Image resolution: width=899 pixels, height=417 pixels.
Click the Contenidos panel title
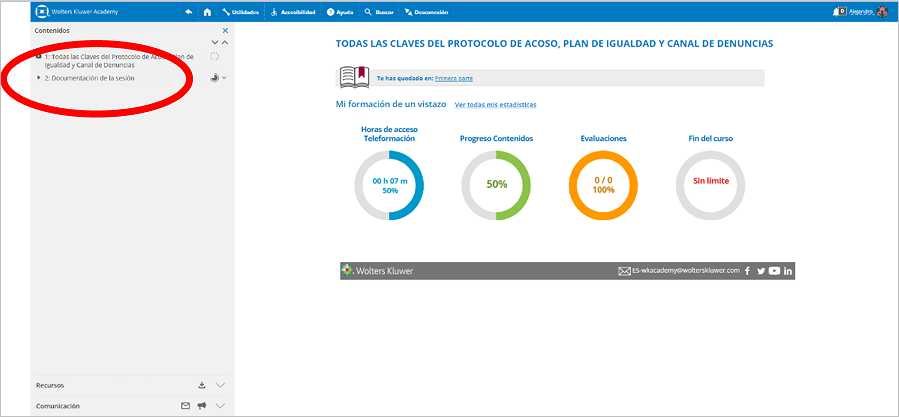52,30
